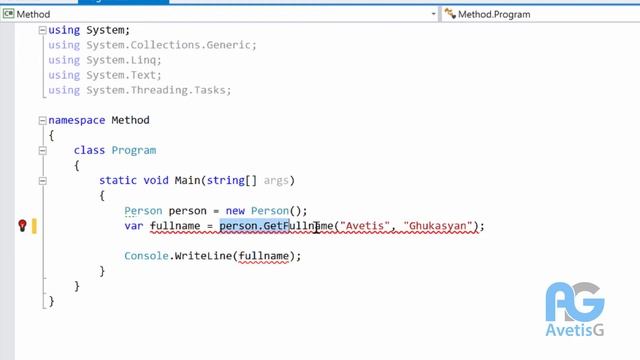This screenshot has width=640, height=360.
Task: Click 'System.Threading.Tasks' text
Action: pos(156,90)
